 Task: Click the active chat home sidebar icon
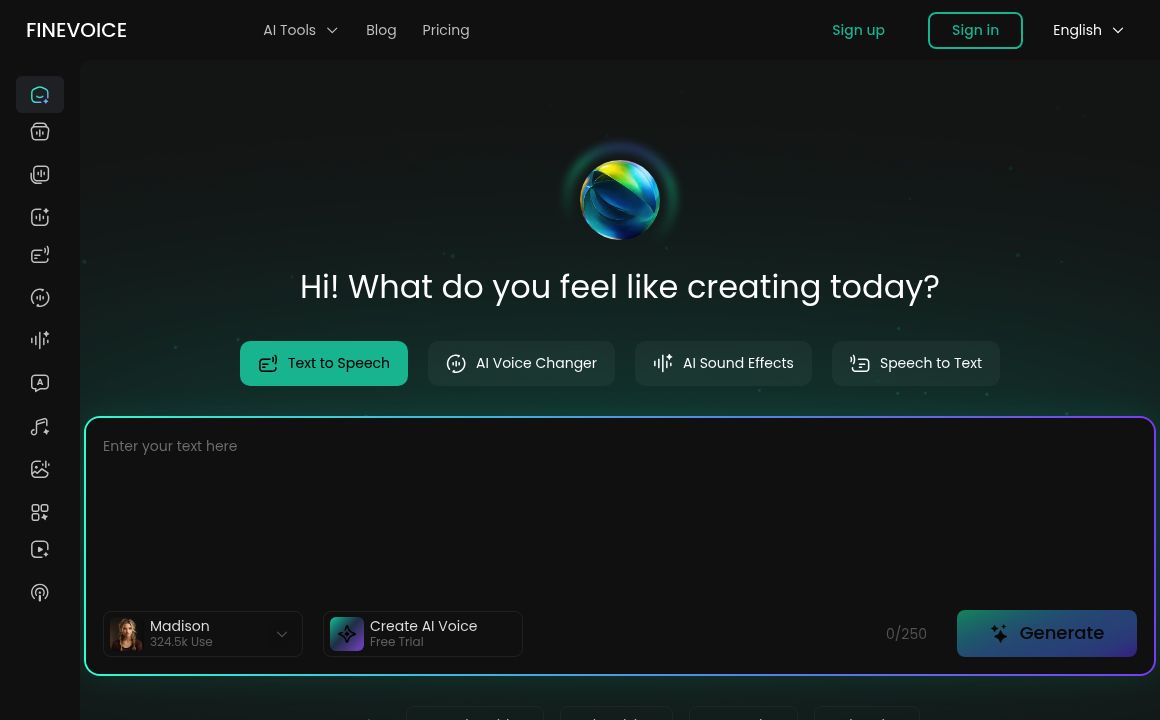[x=40, y=95]
